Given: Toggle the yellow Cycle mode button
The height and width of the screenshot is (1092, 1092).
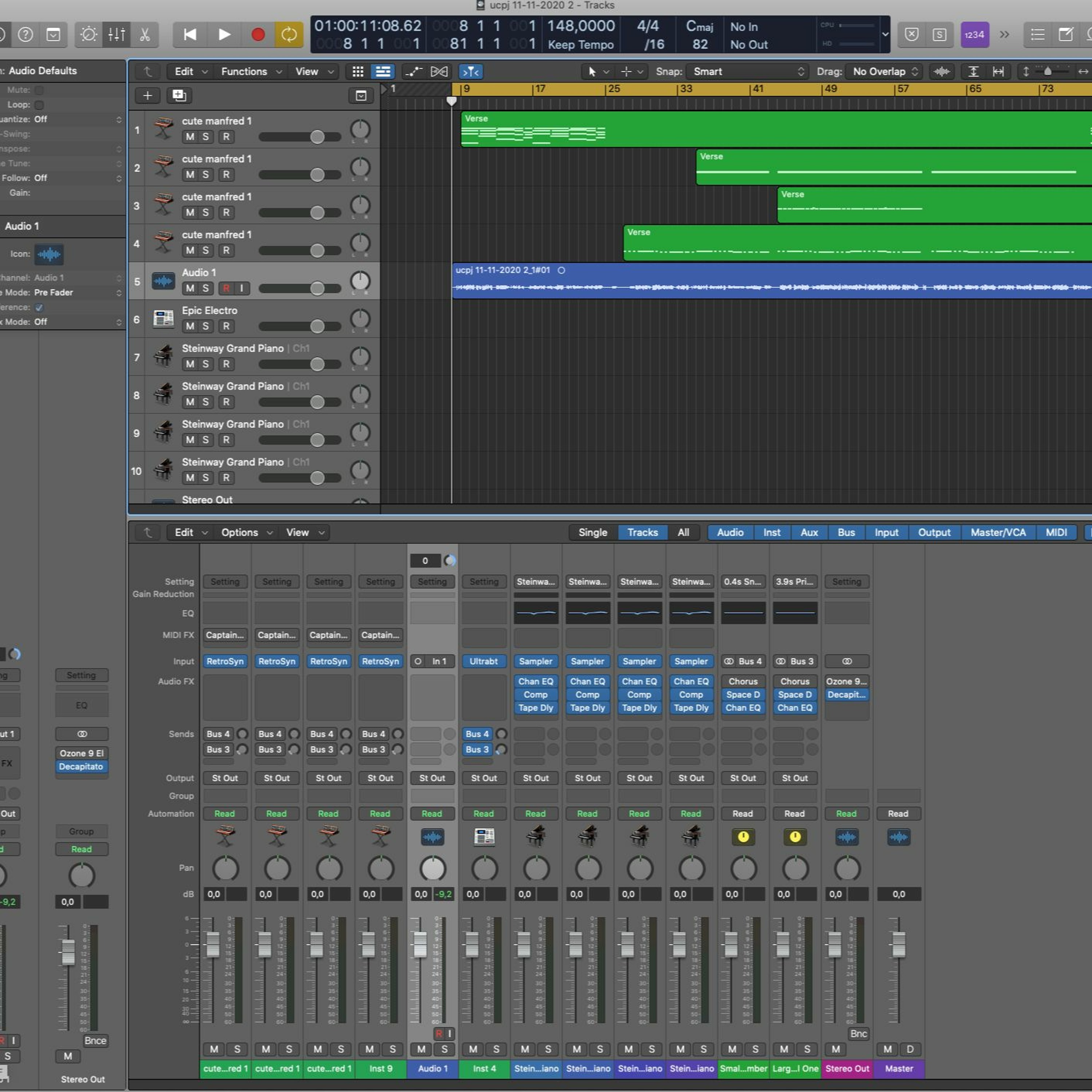Looking at the screenshot, I should click(289, 35).
